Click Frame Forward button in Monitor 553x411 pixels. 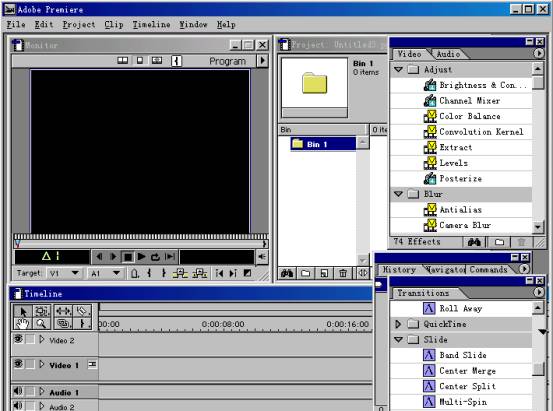[x=114, y=257]
